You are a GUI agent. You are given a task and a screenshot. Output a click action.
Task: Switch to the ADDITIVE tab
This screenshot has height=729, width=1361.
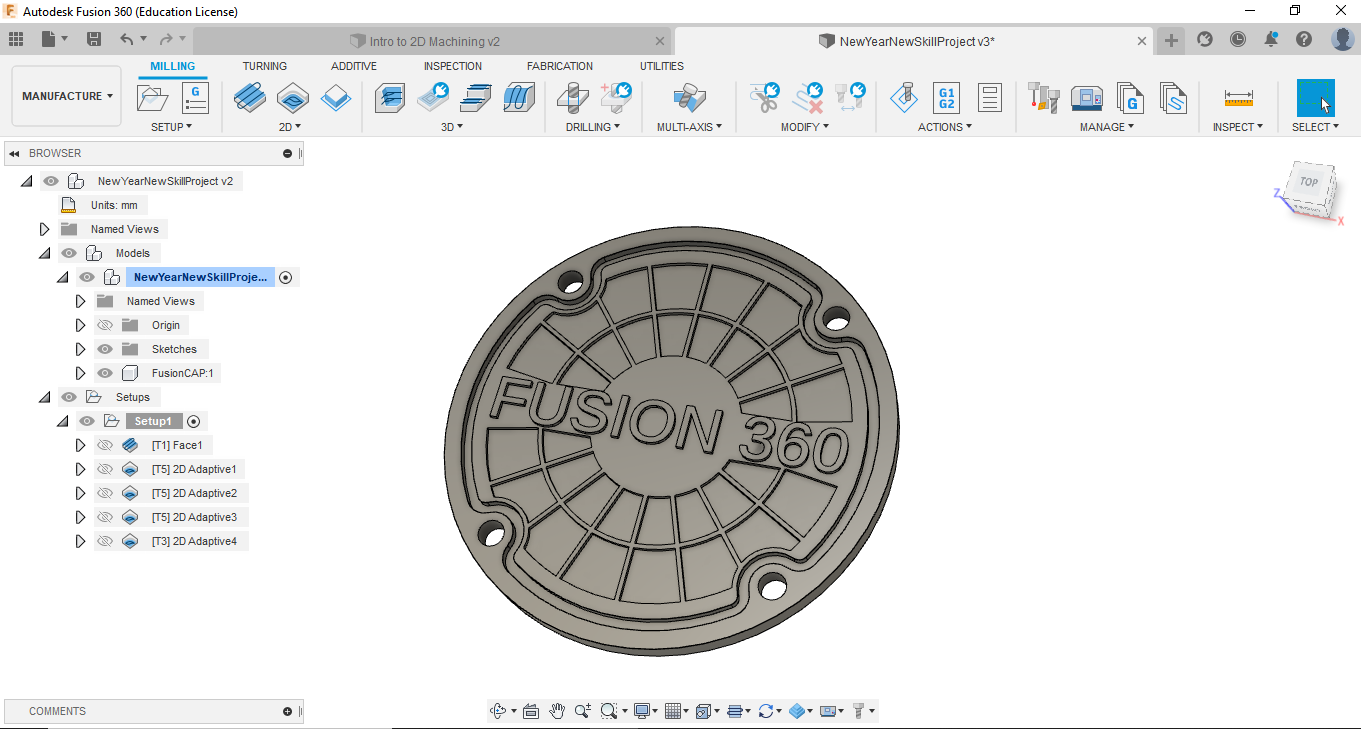coord(354,66)
